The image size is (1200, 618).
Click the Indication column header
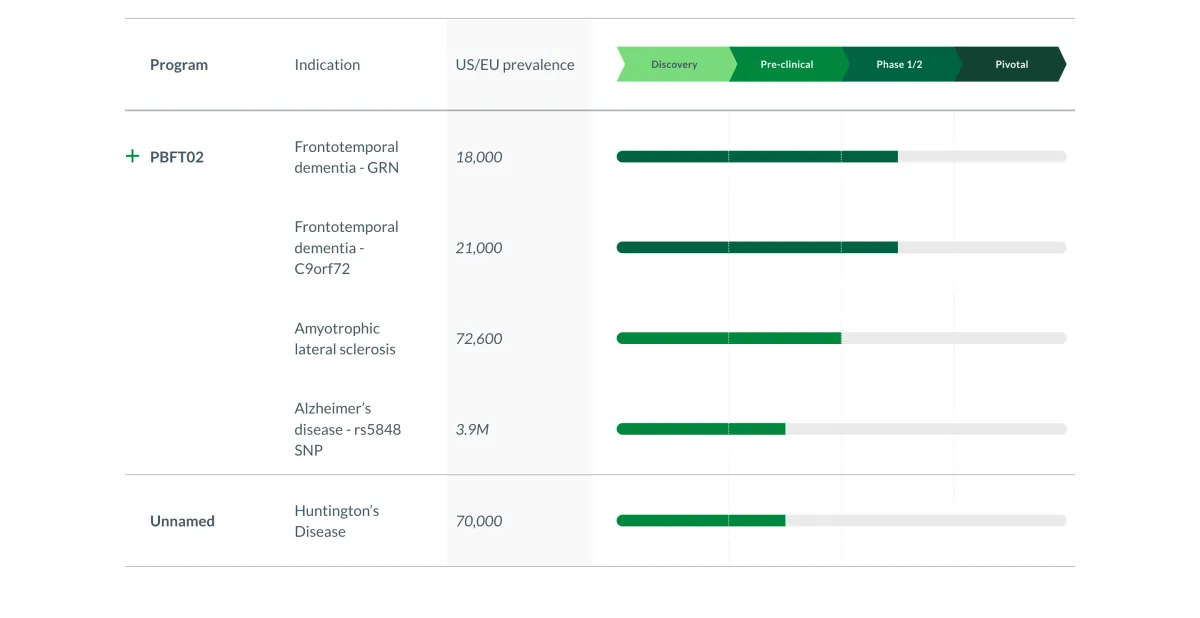coord(327,65)
